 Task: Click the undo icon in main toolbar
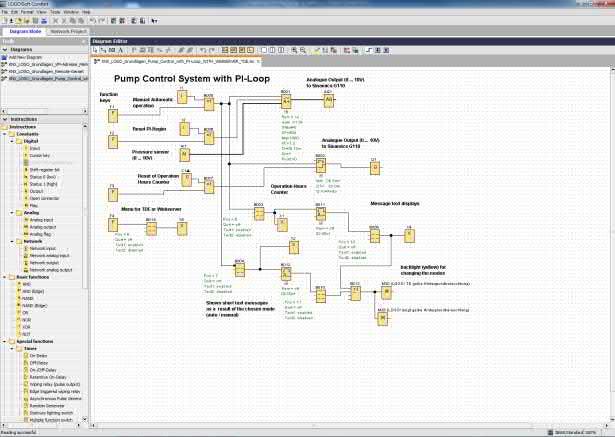(x=93, y=21)
